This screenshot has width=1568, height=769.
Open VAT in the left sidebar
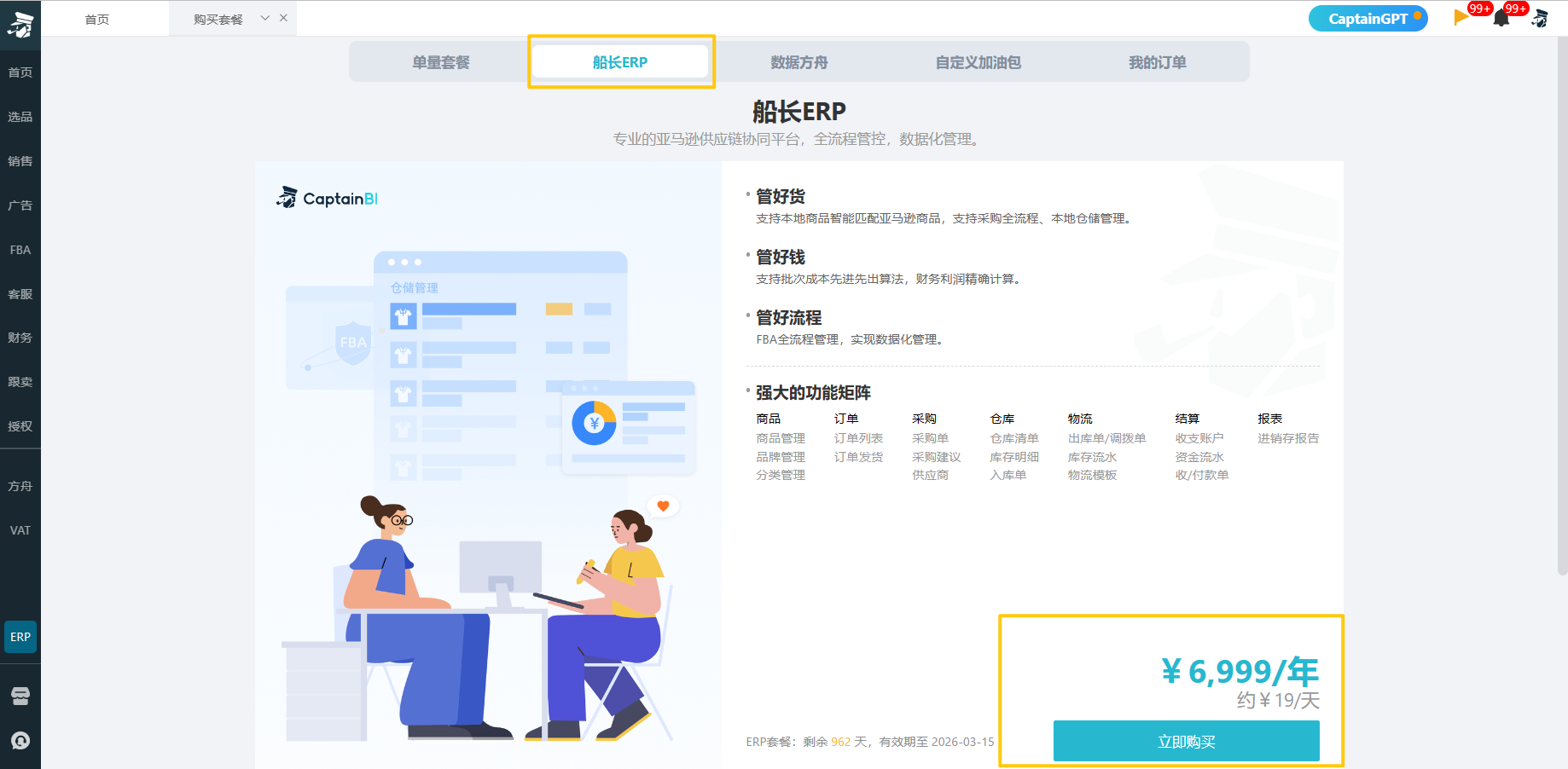(x=20, y=530)
